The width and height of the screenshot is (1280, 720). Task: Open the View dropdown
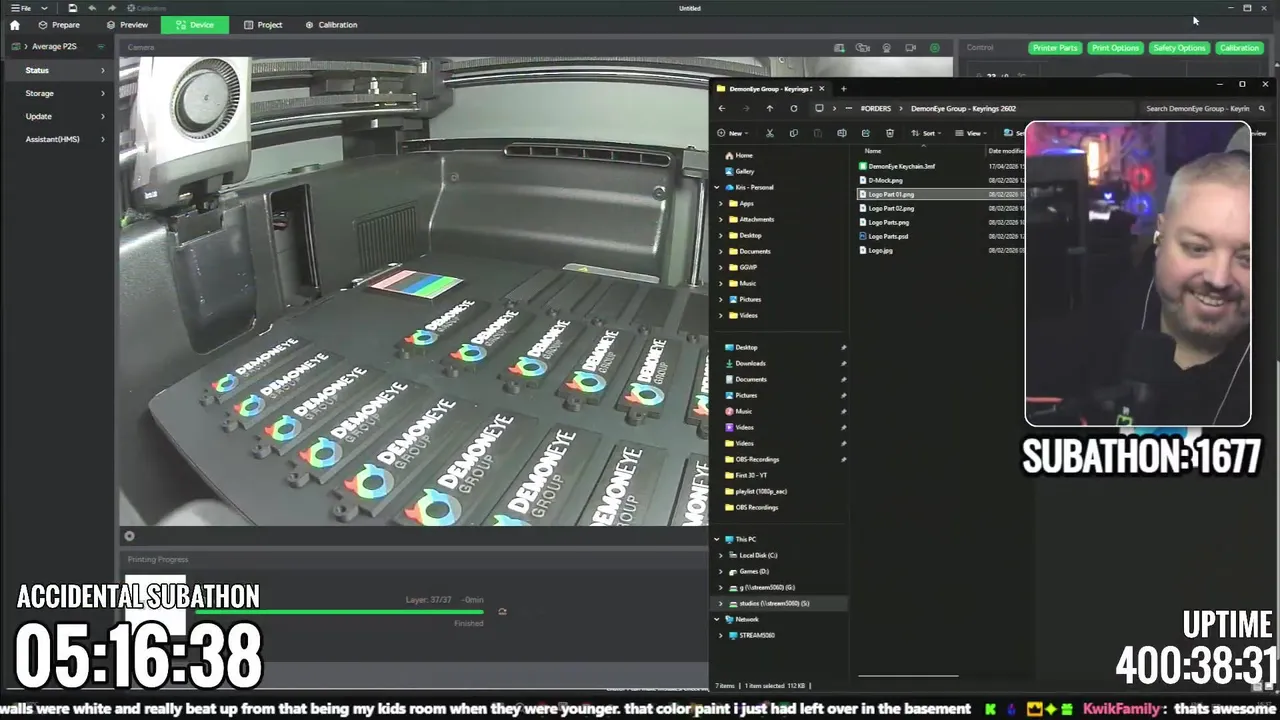(972, 133)
